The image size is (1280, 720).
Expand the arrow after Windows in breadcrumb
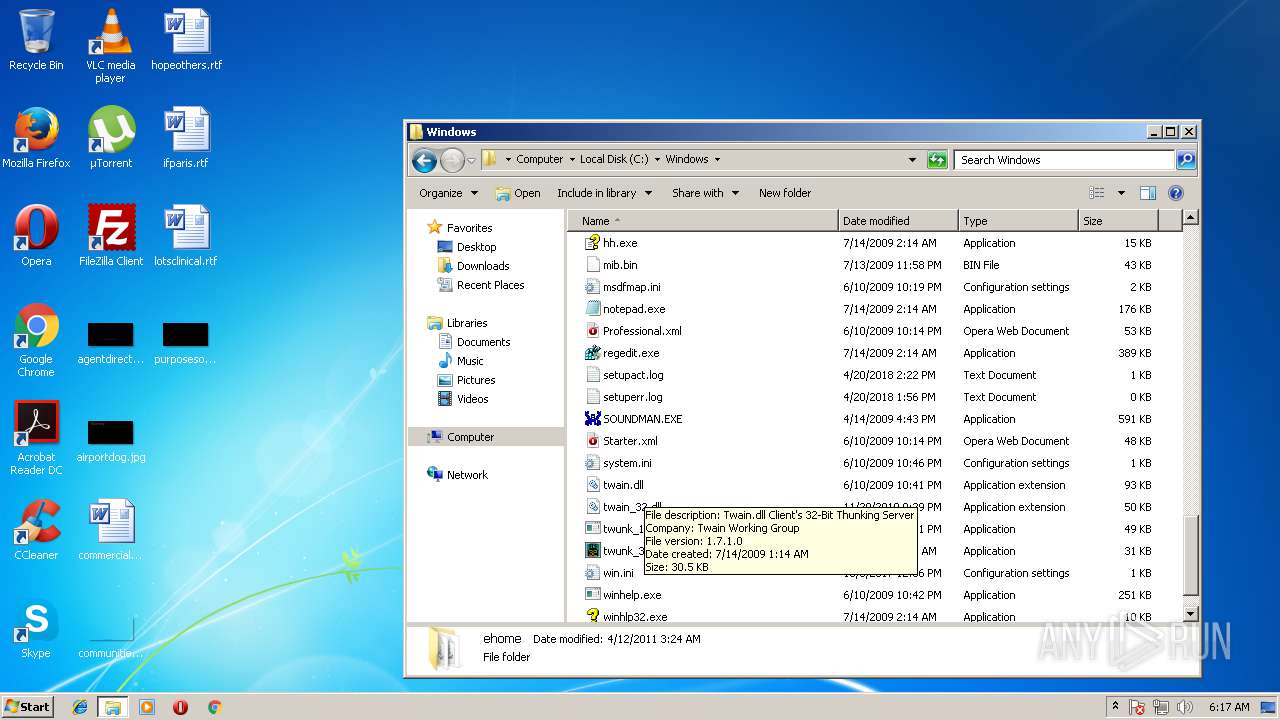click(717, 160)
